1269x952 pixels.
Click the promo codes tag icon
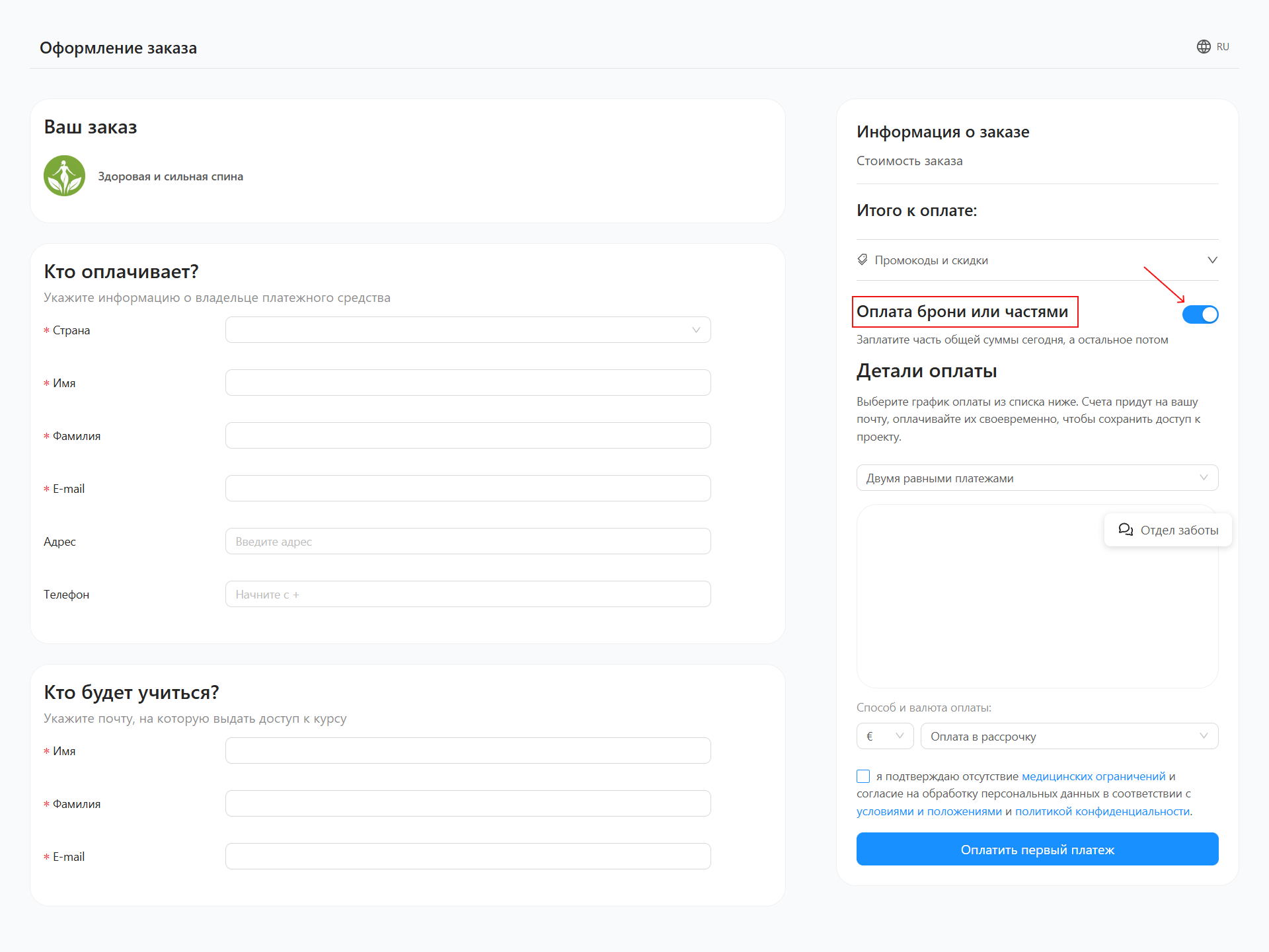tap(863, 260)
